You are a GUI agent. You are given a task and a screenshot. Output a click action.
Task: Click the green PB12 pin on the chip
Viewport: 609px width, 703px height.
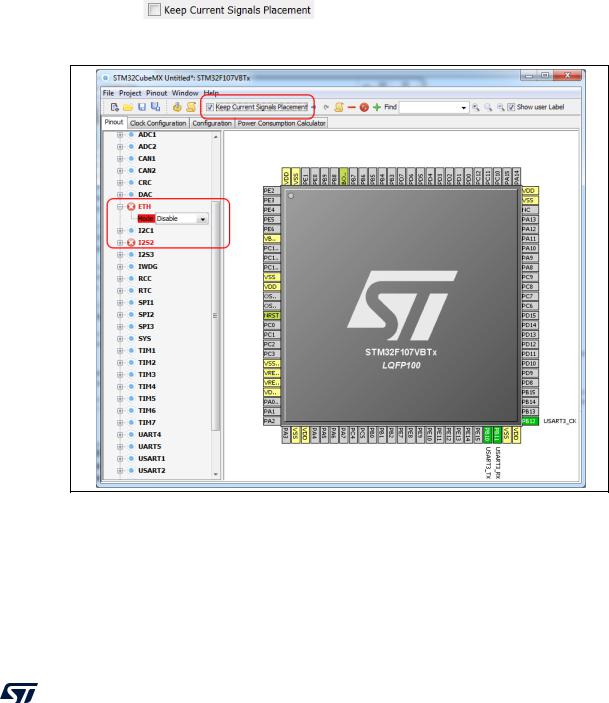529,421
